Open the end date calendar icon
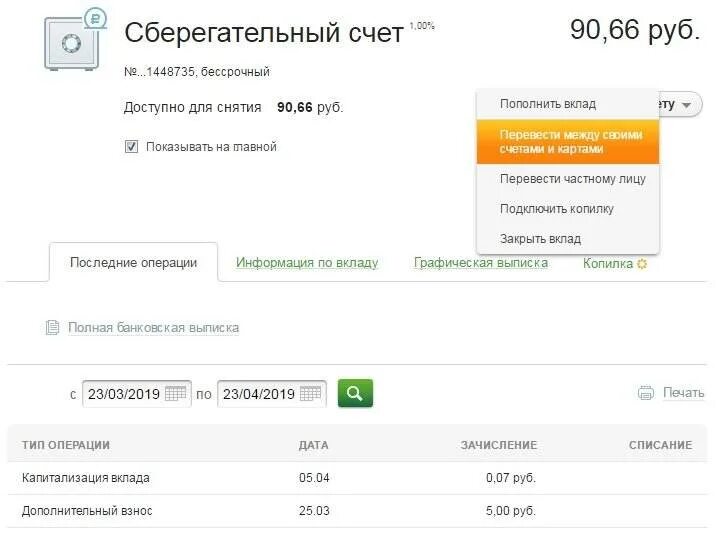Screen dimensions: 718x549 click(x=310, y=393)
